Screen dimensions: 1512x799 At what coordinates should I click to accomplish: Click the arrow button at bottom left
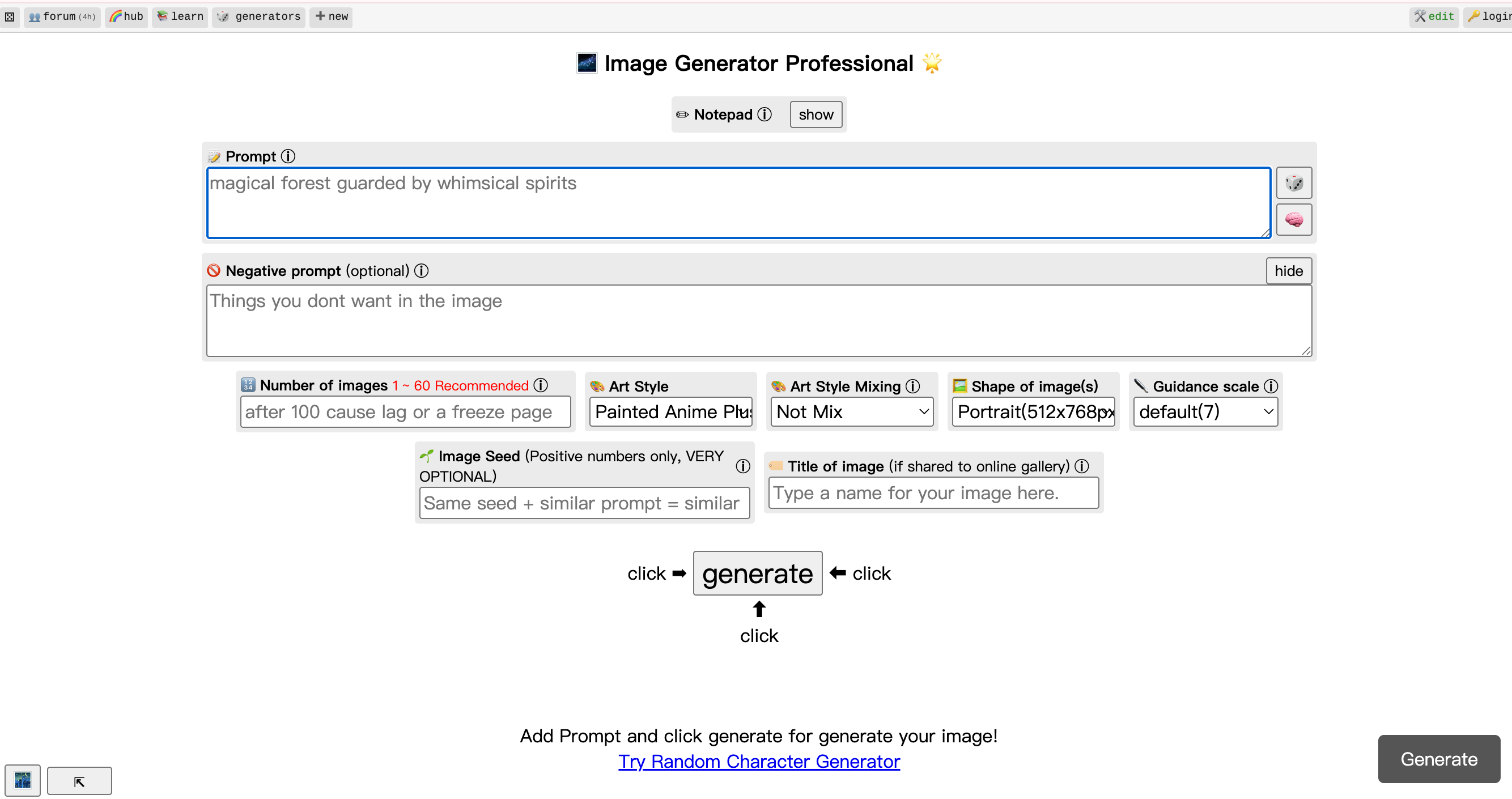pos(79,781)
